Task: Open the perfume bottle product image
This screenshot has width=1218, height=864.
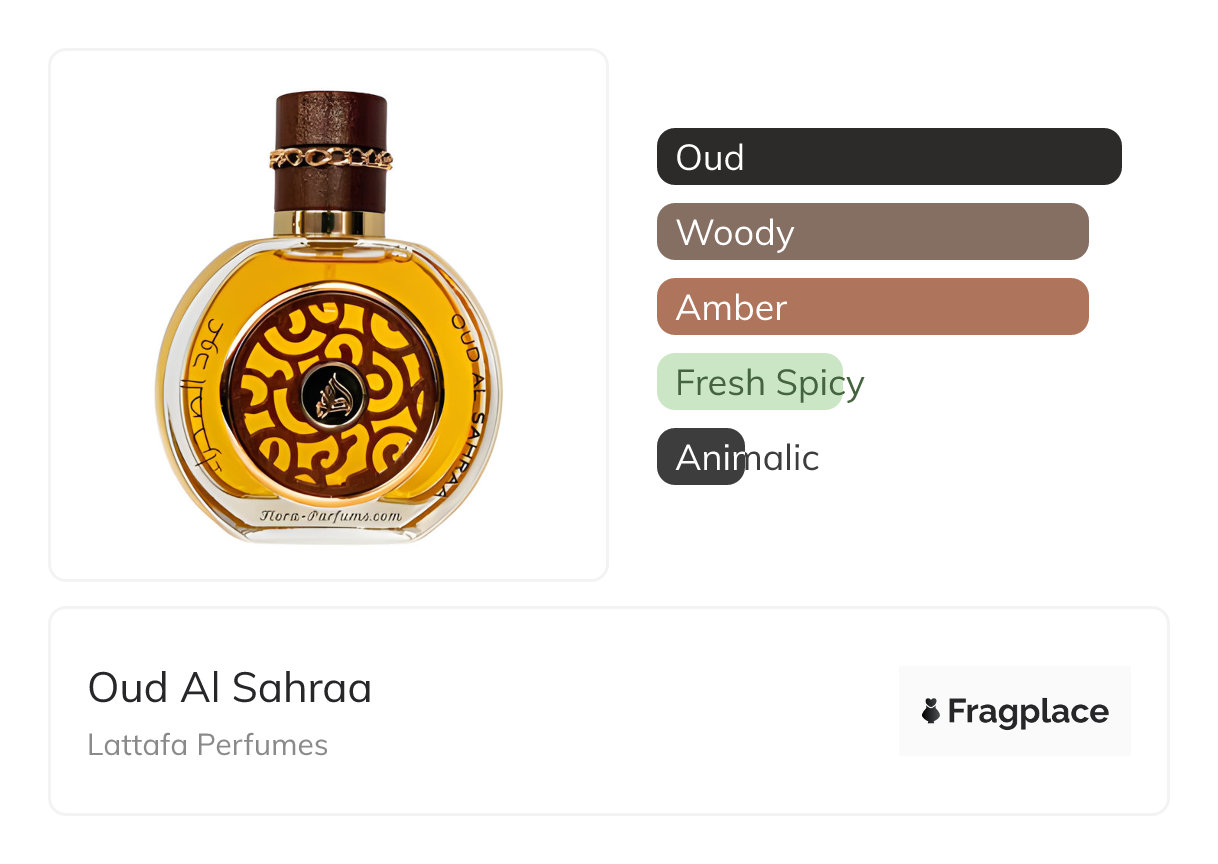Action: (x=329, y=315)
